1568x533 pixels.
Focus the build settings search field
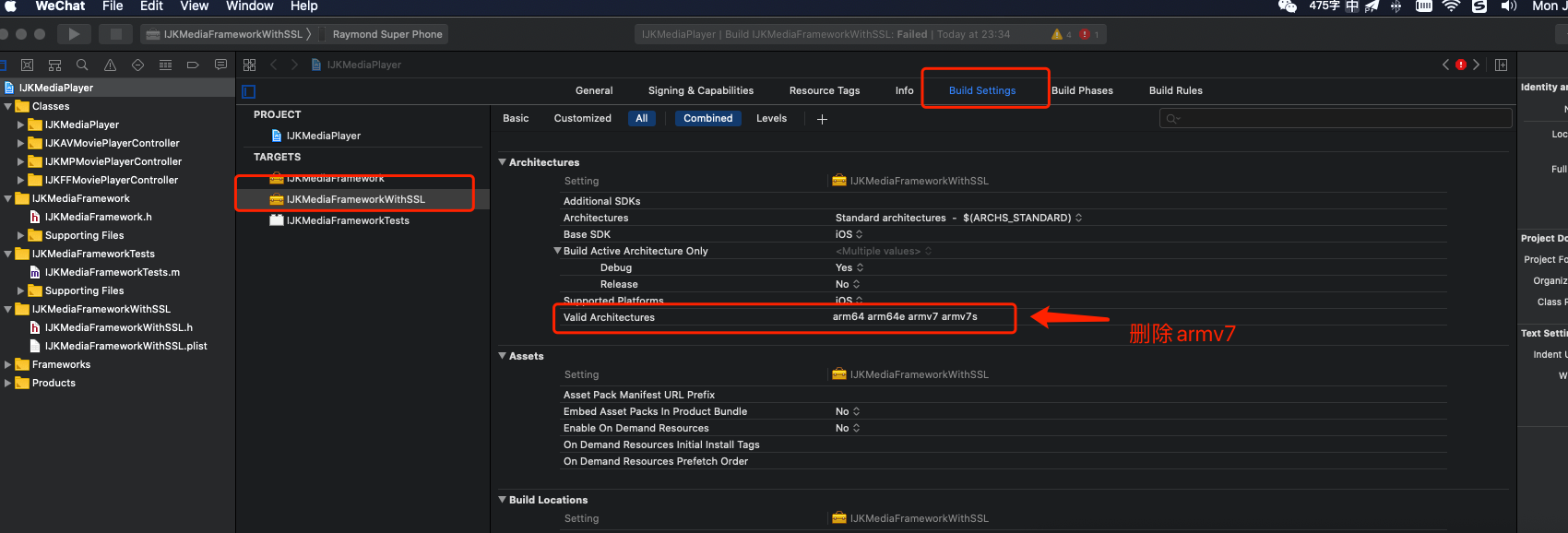[1336, 118]
